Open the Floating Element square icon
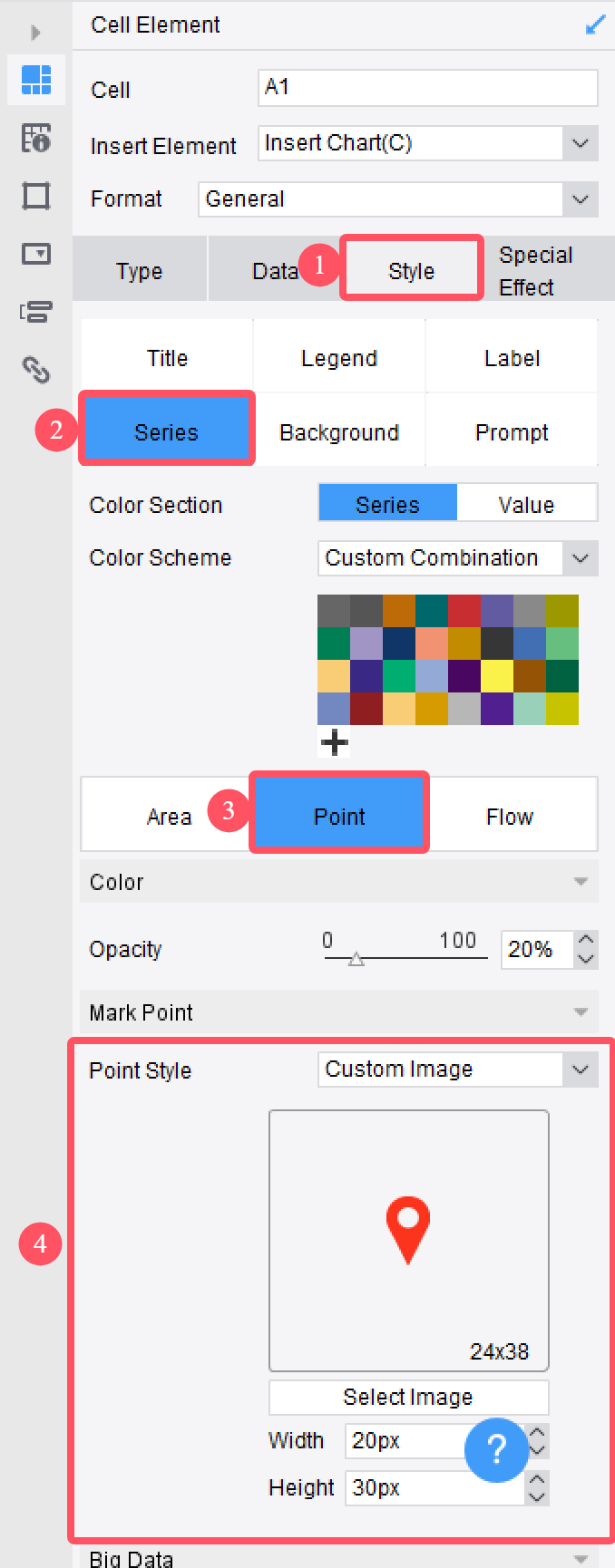Image resolution: width=615 pixels, height=1568 pixels. (x=36, y=196)
